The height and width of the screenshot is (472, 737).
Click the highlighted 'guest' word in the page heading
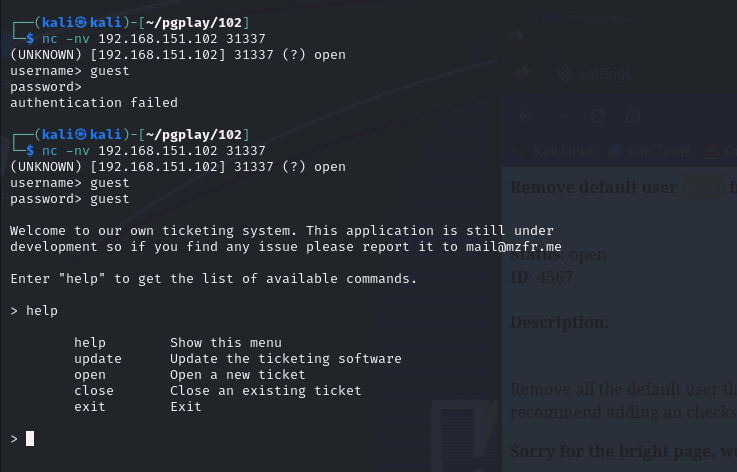click(x=703, y=187)
